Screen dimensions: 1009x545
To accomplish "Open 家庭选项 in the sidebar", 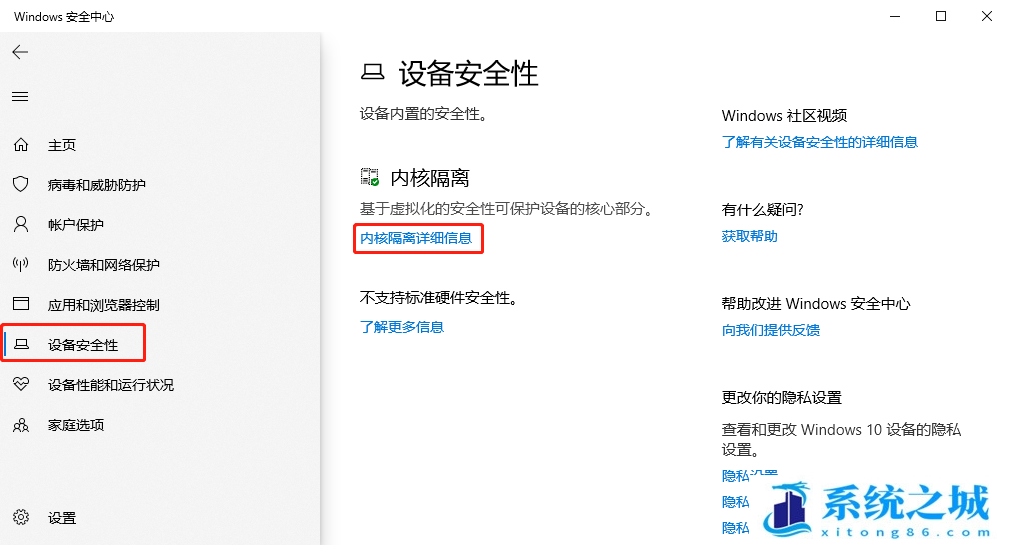I will click(76, 425).
